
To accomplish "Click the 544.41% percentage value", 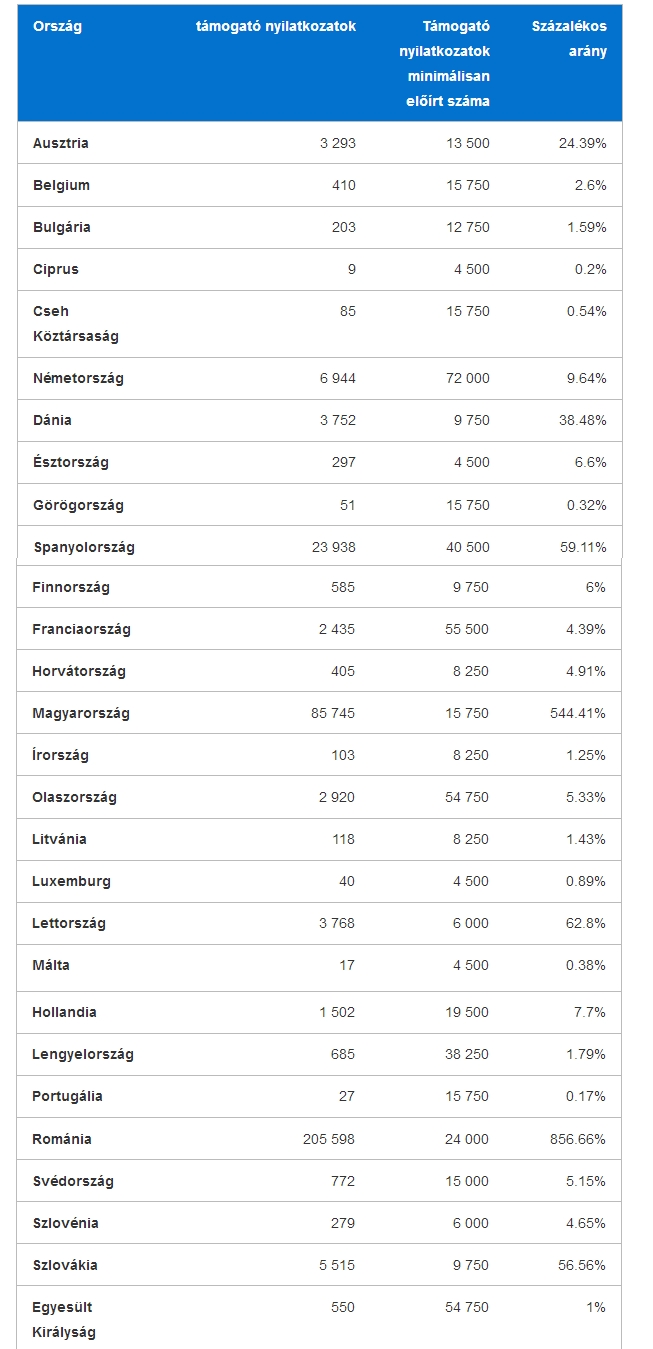I will coord(577,713).
